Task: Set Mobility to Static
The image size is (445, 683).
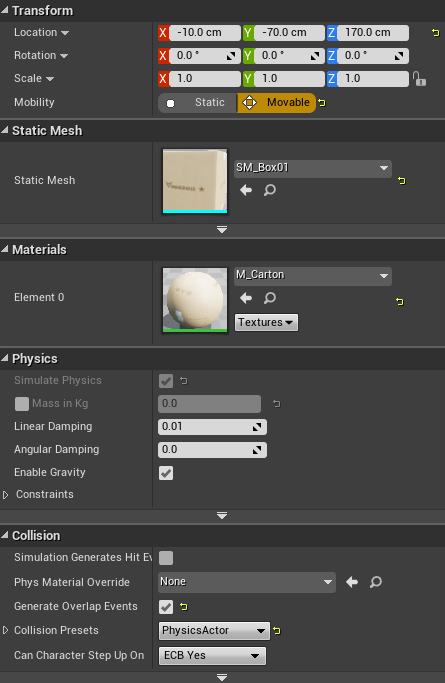Action: point(198,103)
